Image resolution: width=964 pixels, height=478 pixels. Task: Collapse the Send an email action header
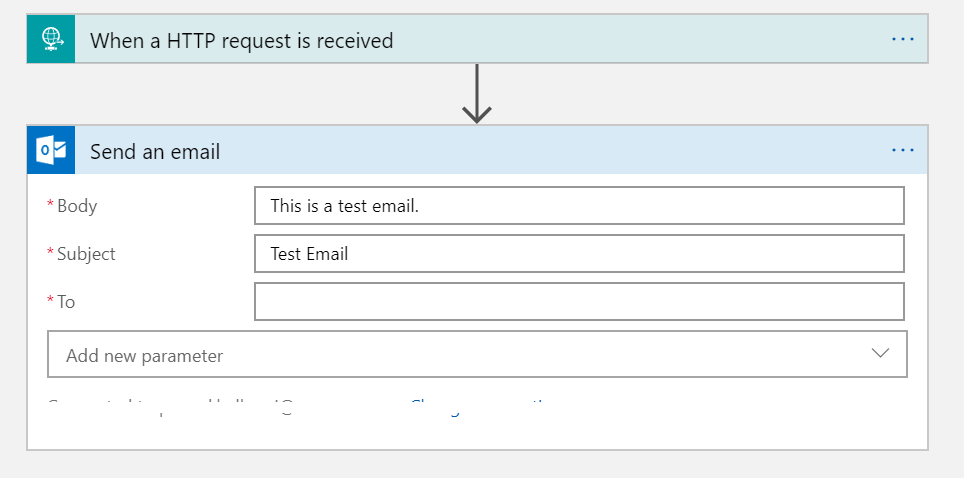pyautogui.click(x=477, y=150)
